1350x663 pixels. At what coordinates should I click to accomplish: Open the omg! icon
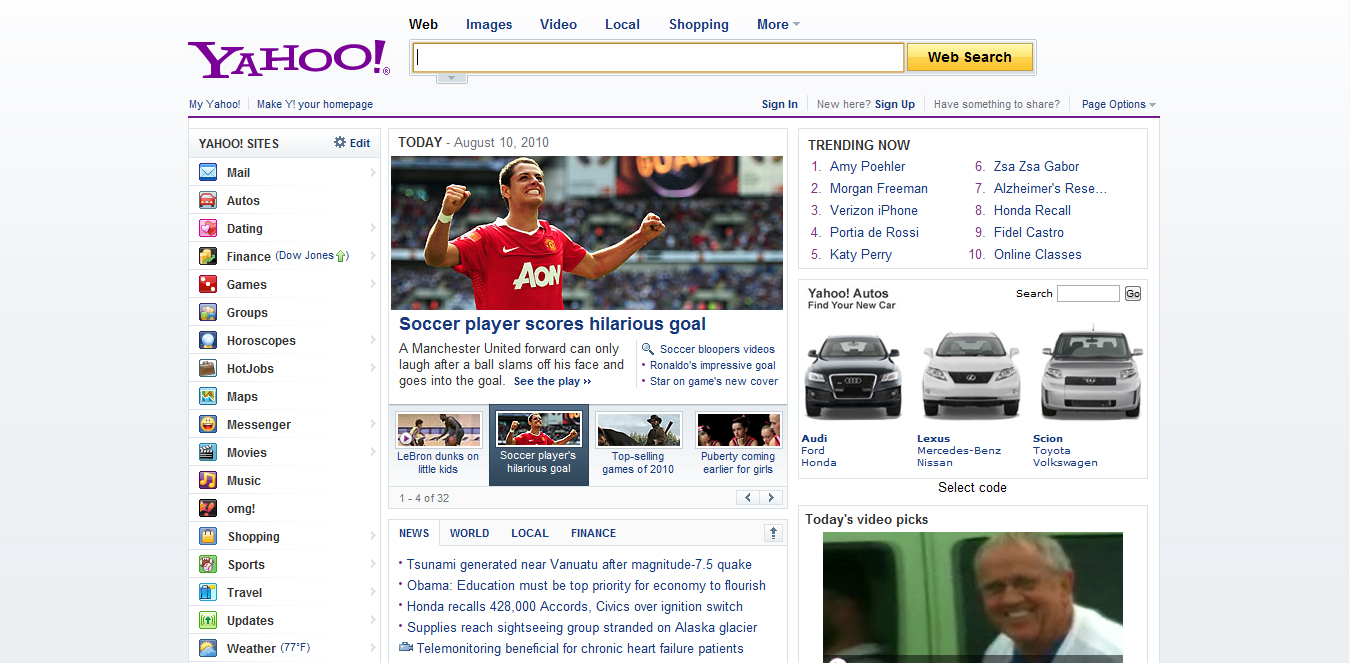208,508
